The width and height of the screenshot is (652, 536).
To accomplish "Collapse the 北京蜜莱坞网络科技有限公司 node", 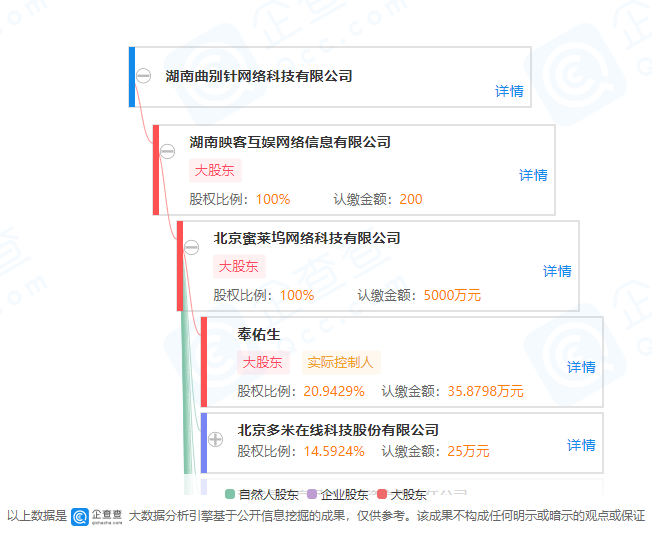I will [x=191, y=247].
